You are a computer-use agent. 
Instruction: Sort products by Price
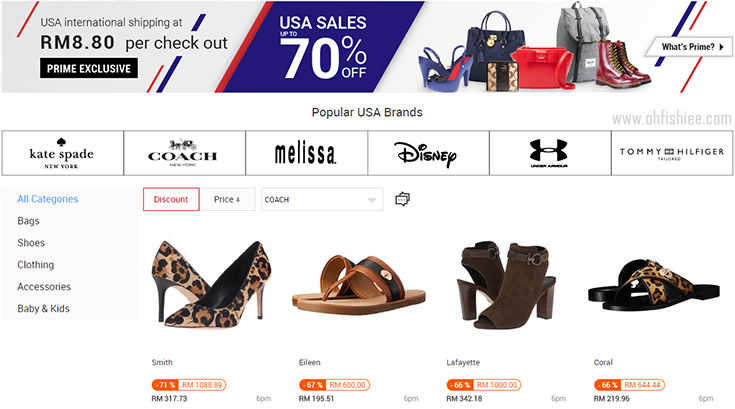(227, 199)
